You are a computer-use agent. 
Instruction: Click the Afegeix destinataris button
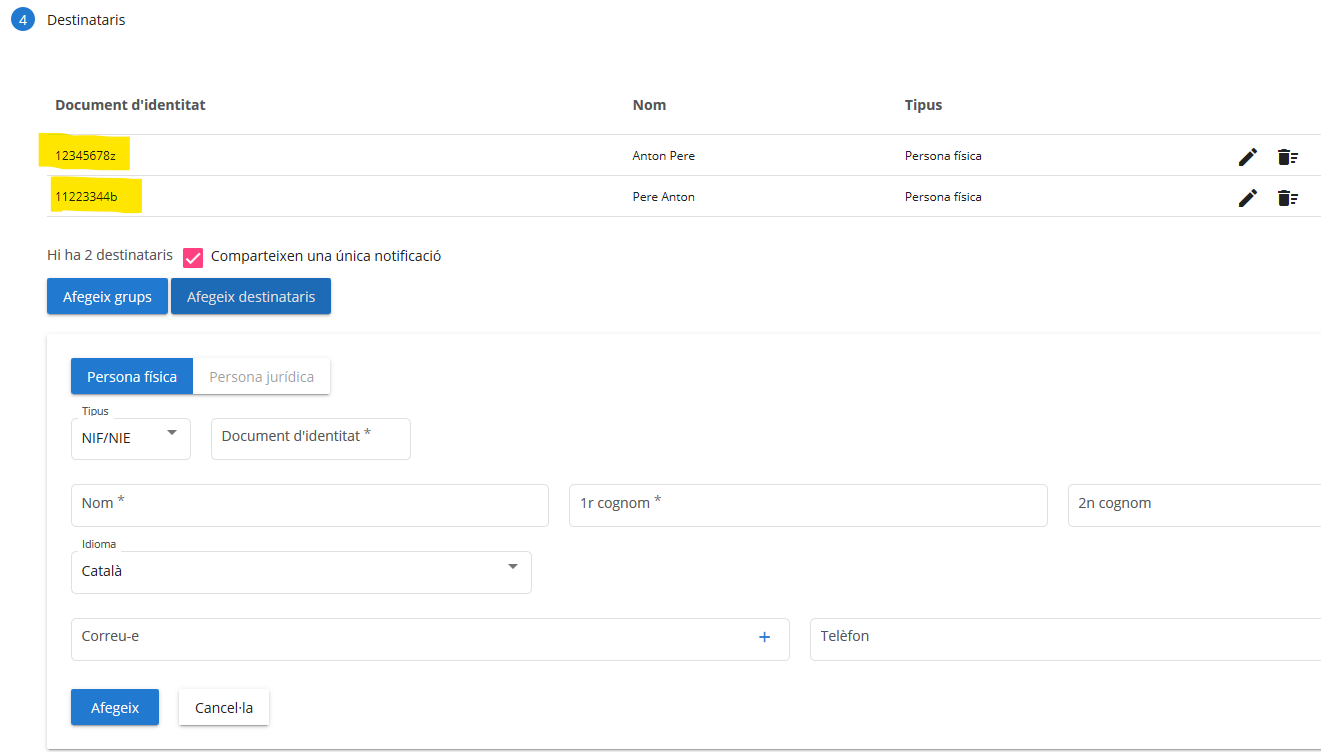click(x=251, y=297)
